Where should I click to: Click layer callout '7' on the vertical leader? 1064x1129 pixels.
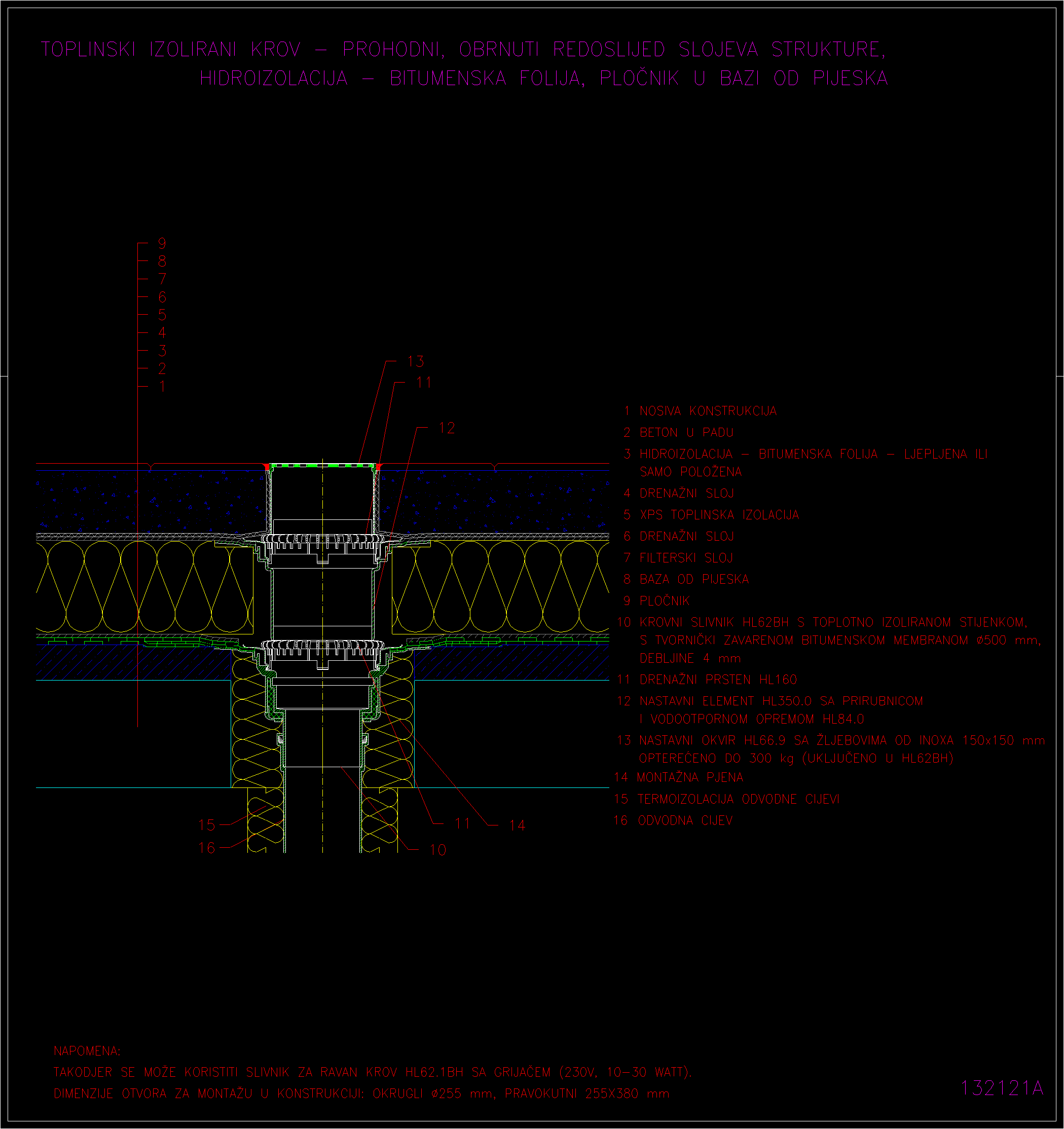163,279
